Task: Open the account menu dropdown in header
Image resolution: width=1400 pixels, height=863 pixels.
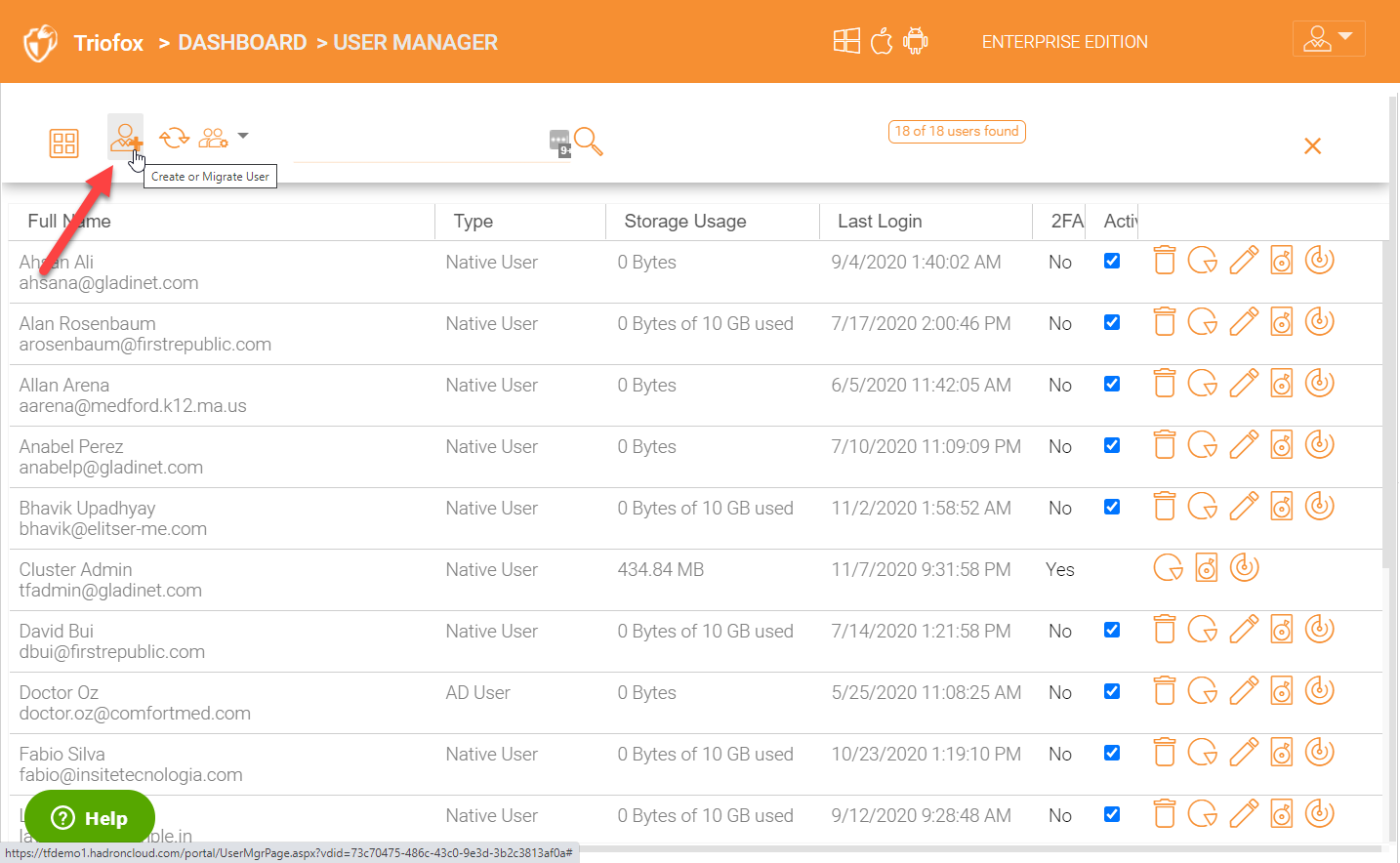Action: click(1329, 39)
